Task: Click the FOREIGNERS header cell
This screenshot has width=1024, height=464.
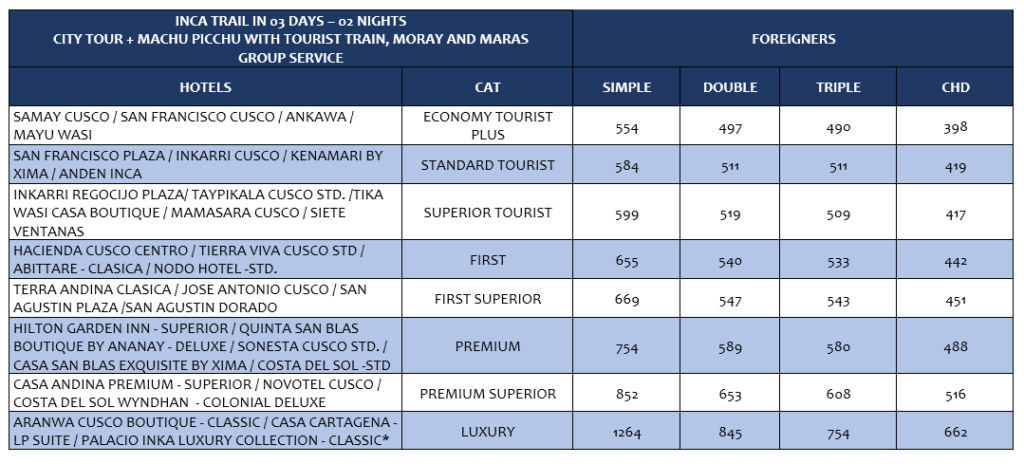Action: [793, 39]
